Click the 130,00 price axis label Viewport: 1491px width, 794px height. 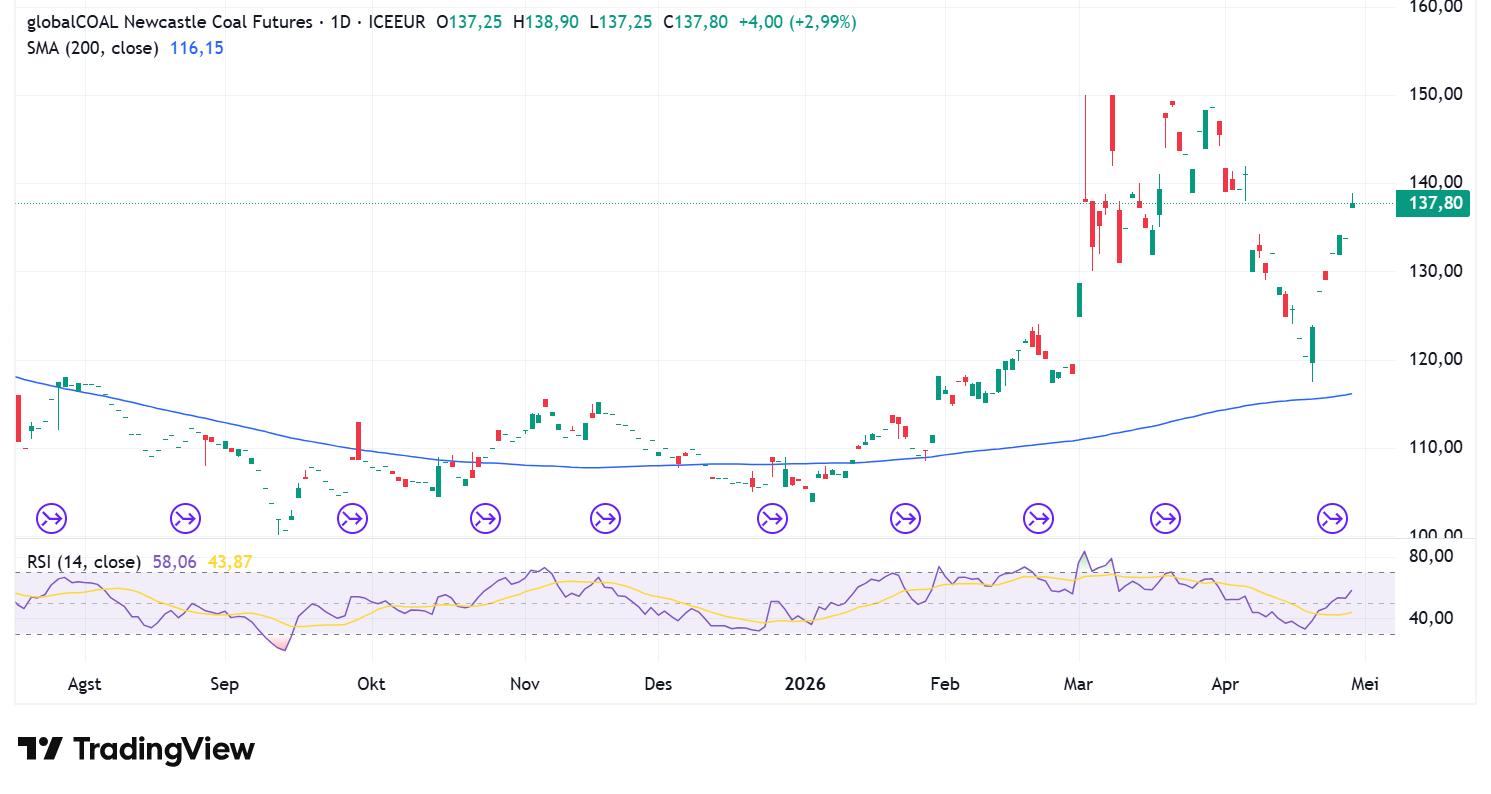coord(1435,271)
